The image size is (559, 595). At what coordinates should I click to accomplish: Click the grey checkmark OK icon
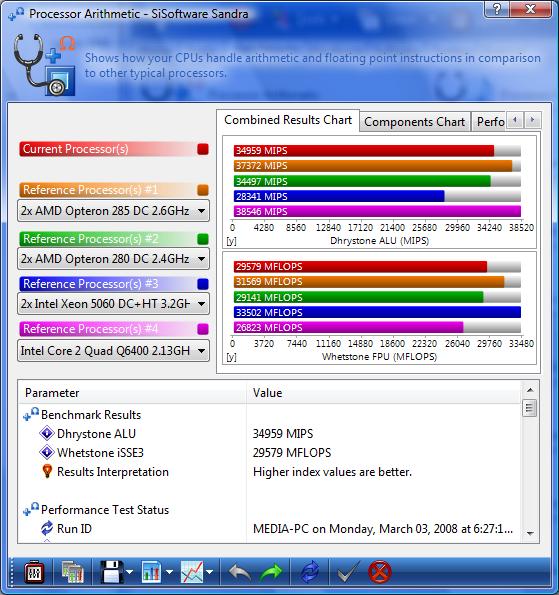pos(348,572)
